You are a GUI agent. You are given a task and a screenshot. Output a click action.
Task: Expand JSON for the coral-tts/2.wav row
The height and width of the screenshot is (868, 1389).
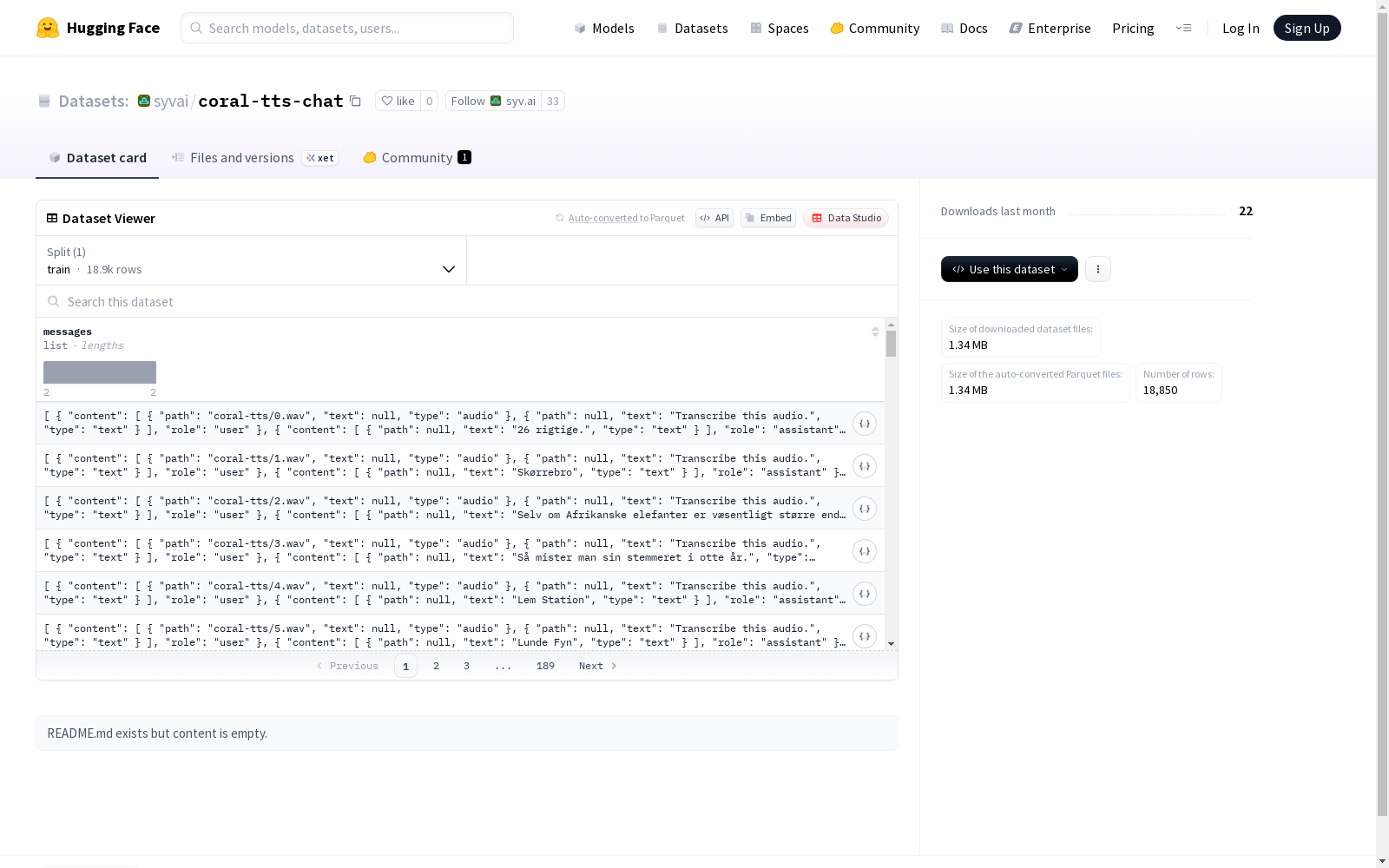pos(865,509)
